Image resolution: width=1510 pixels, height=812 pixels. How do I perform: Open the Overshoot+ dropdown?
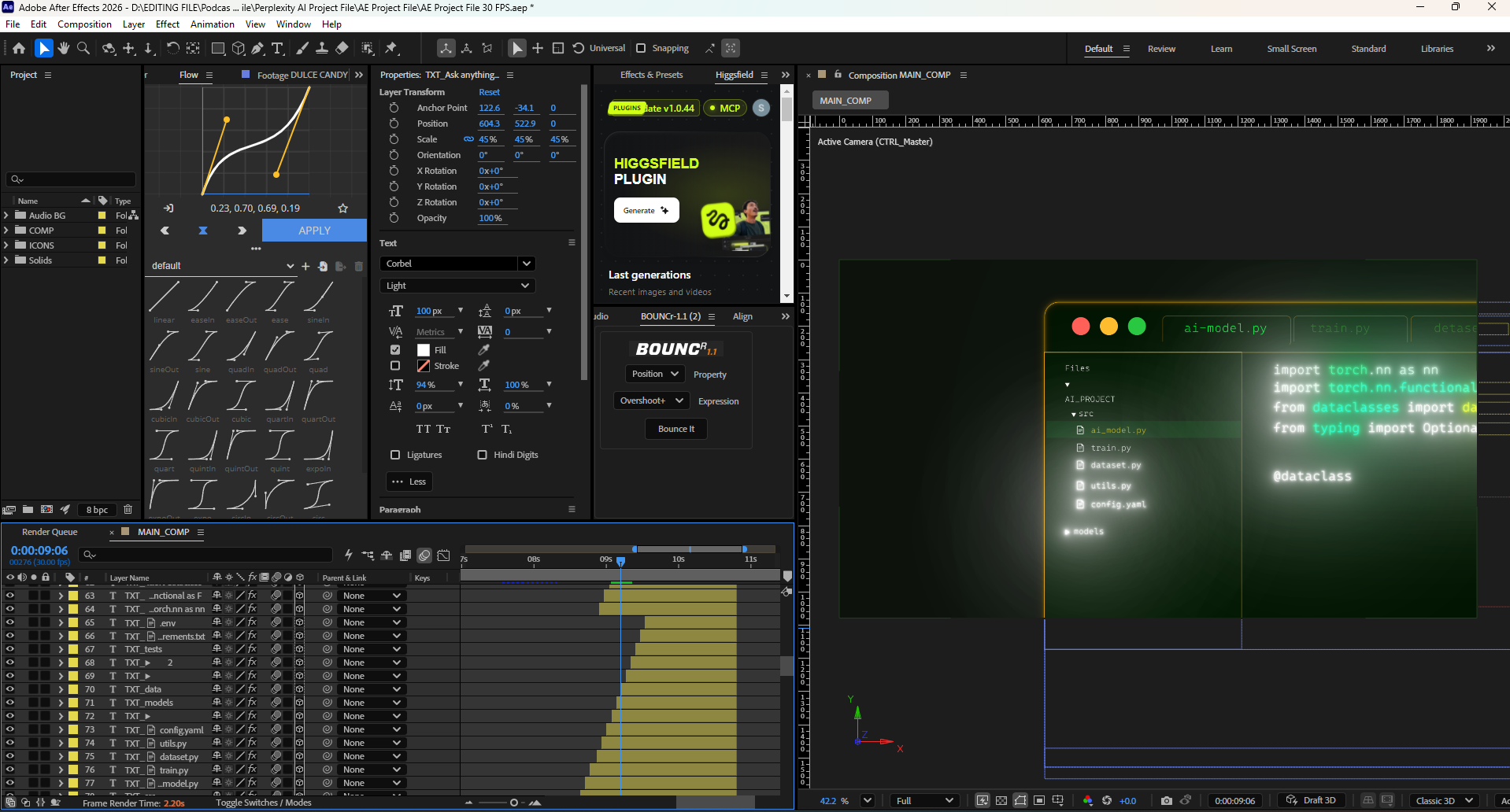(651, 400)
